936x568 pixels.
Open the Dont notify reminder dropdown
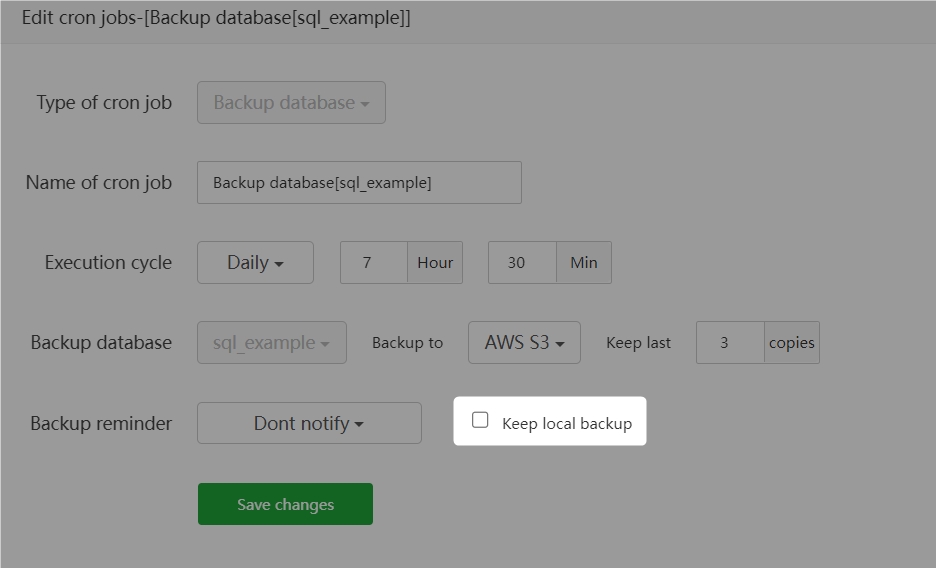[x=309, y=423]
